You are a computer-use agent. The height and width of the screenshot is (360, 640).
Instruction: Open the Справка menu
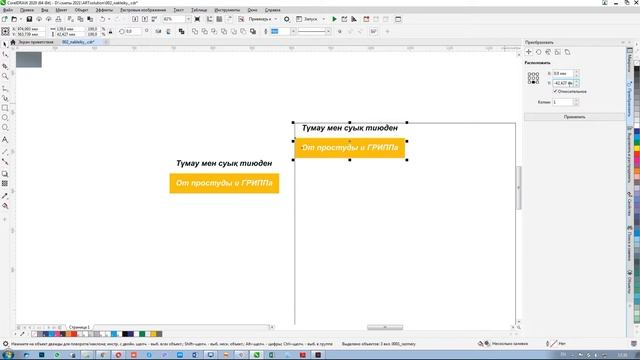point(273,10)
